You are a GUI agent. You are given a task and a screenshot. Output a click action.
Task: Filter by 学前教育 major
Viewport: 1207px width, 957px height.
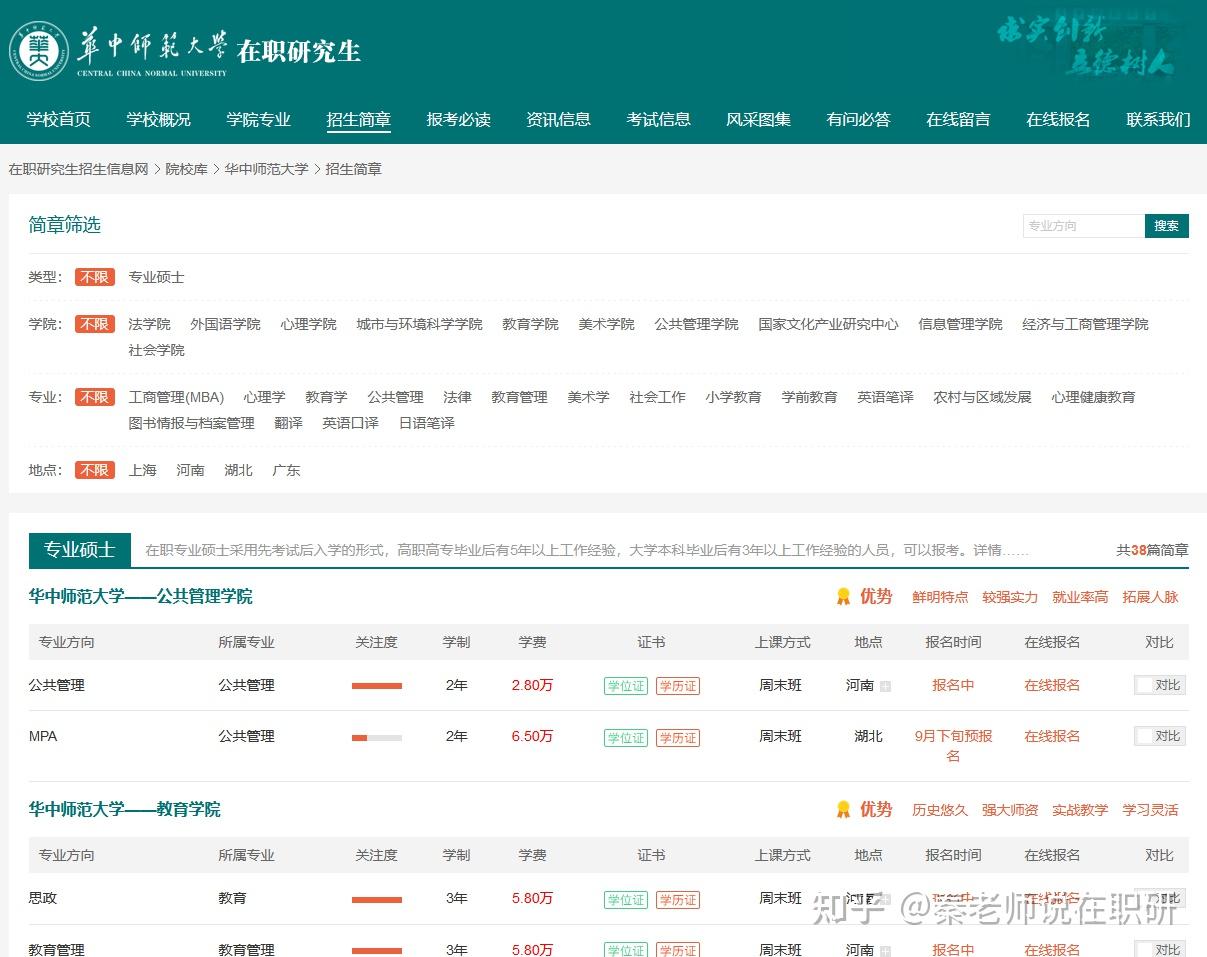810,397
